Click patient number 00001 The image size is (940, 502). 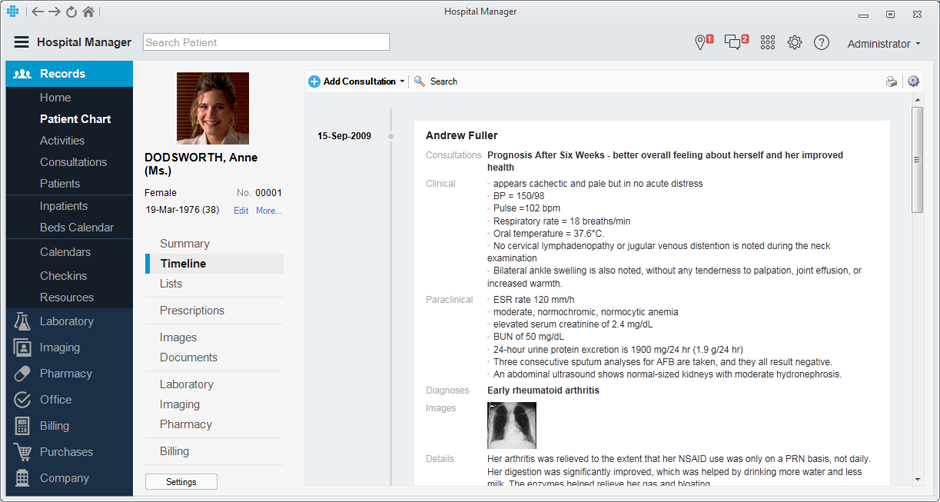[x=269, y=193]
